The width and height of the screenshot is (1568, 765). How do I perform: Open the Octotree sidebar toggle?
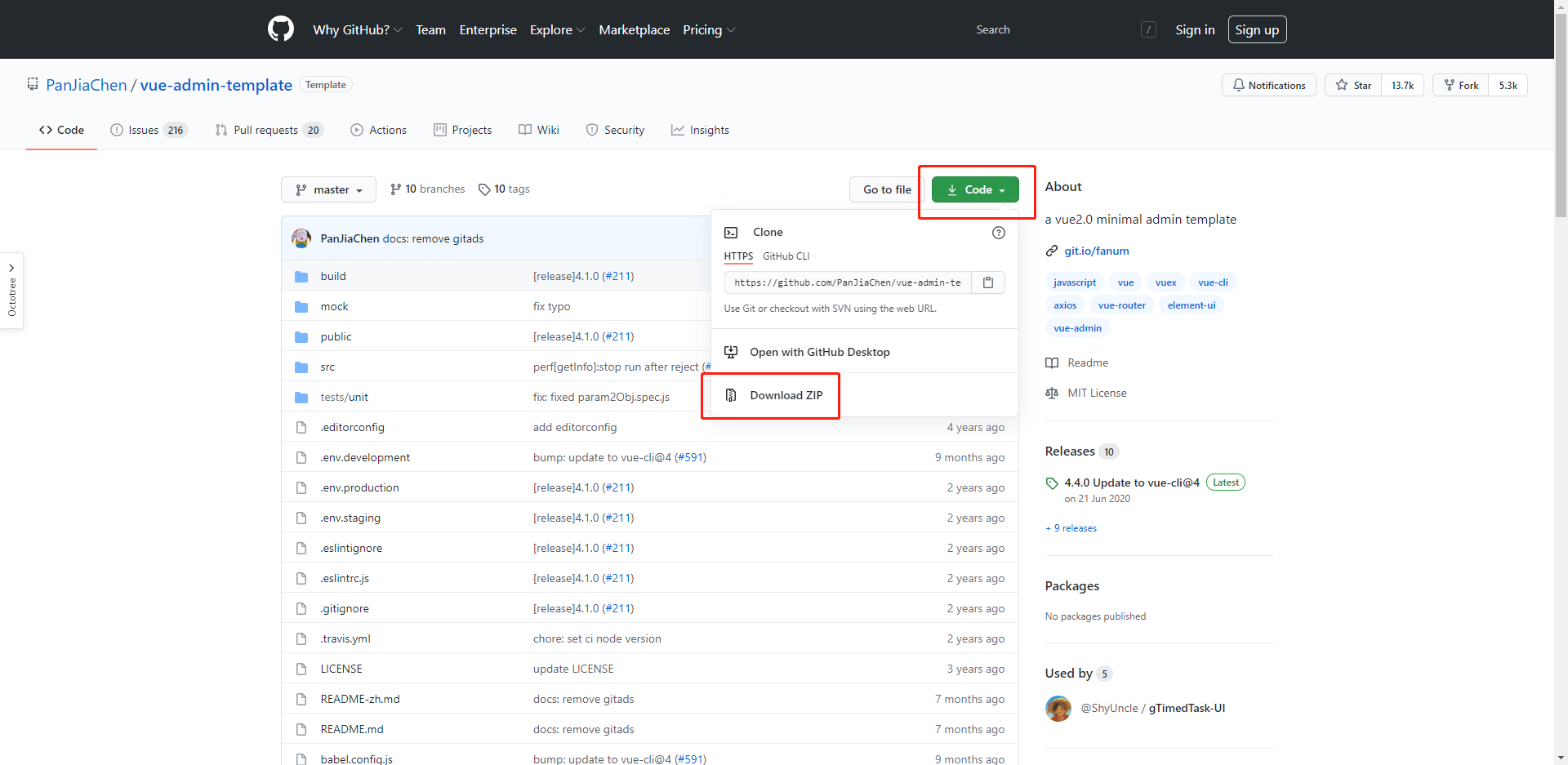point(11,291)
